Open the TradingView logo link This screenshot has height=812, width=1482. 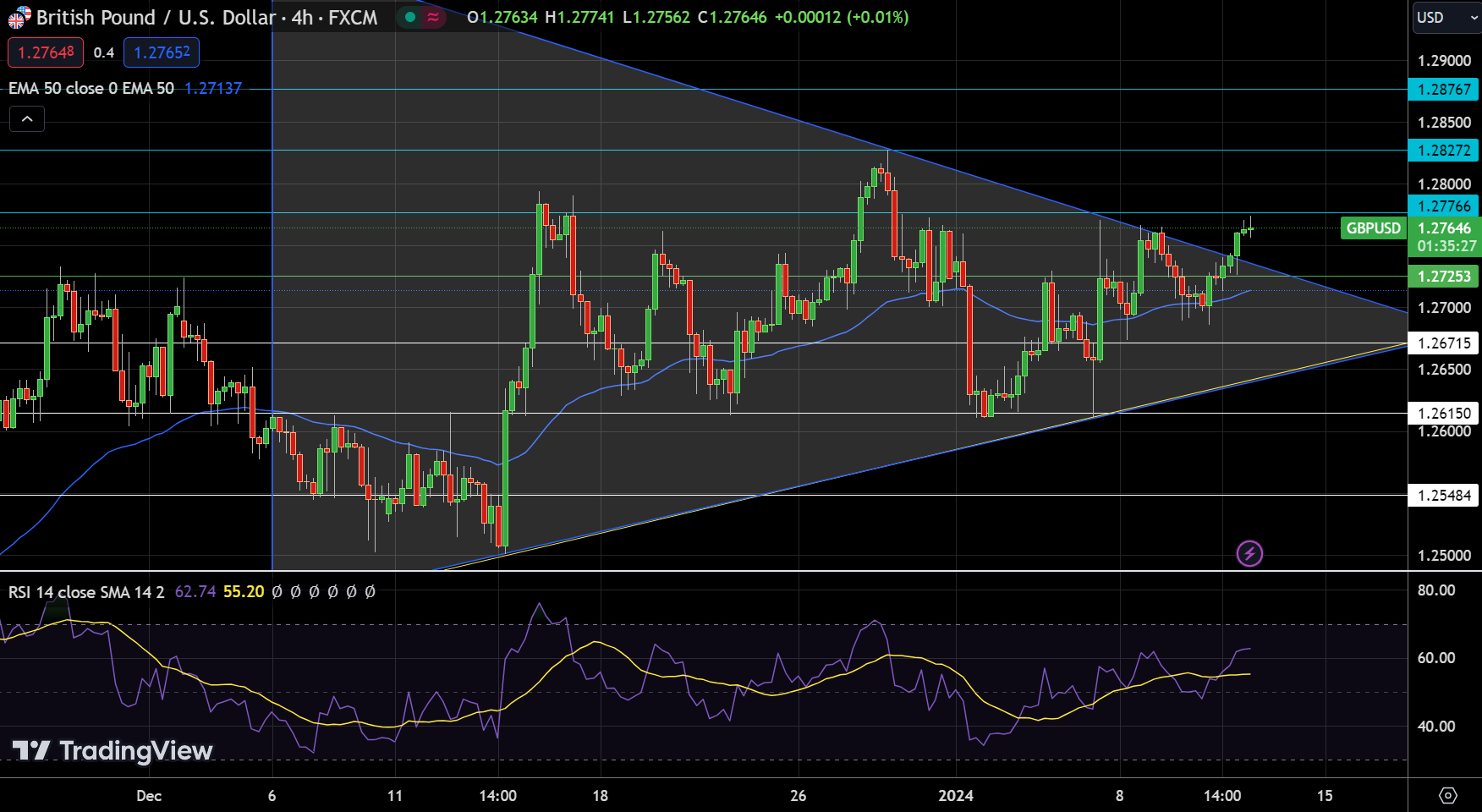click(112, 750)
